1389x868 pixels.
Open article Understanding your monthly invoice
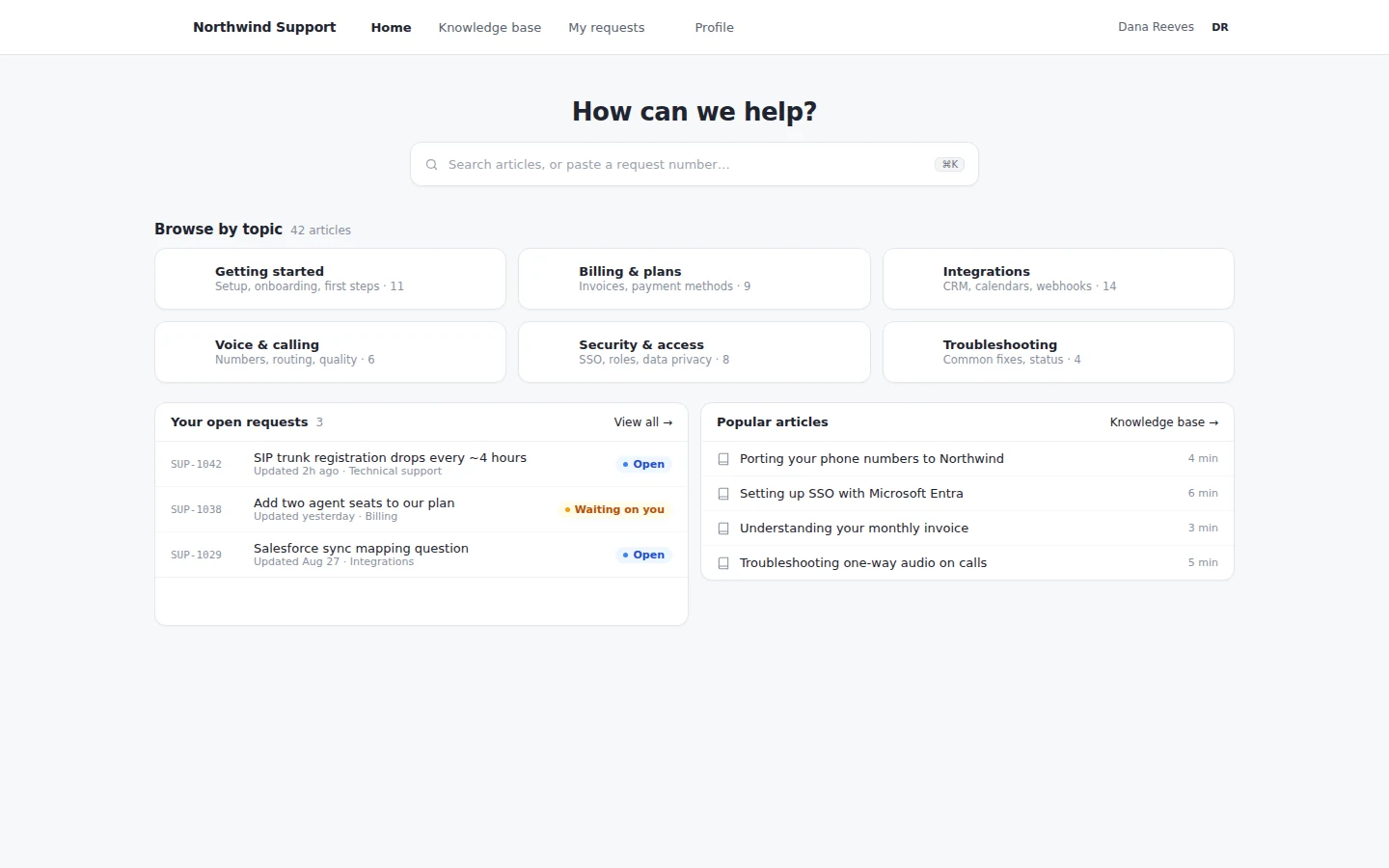(967, 529)
